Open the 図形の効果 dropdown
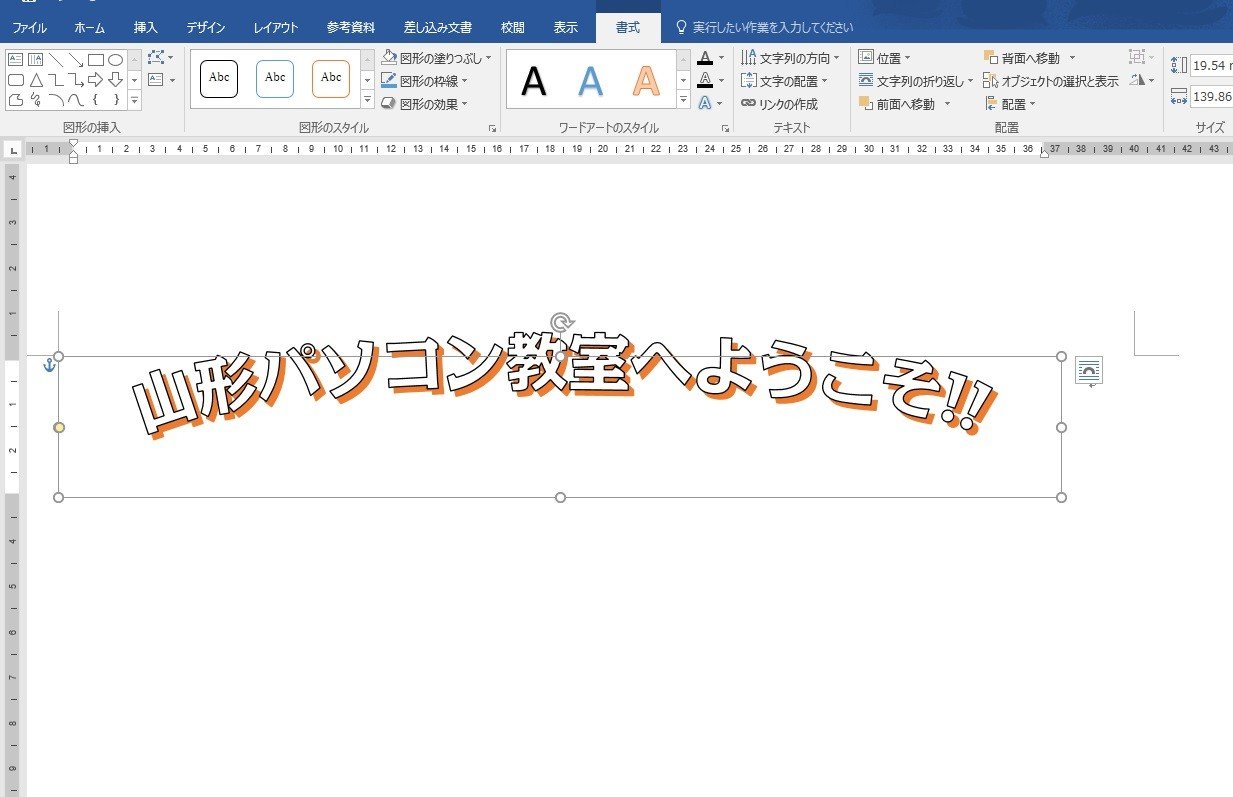The height and width of the screenshot is (797, 1233). [425, 104]
